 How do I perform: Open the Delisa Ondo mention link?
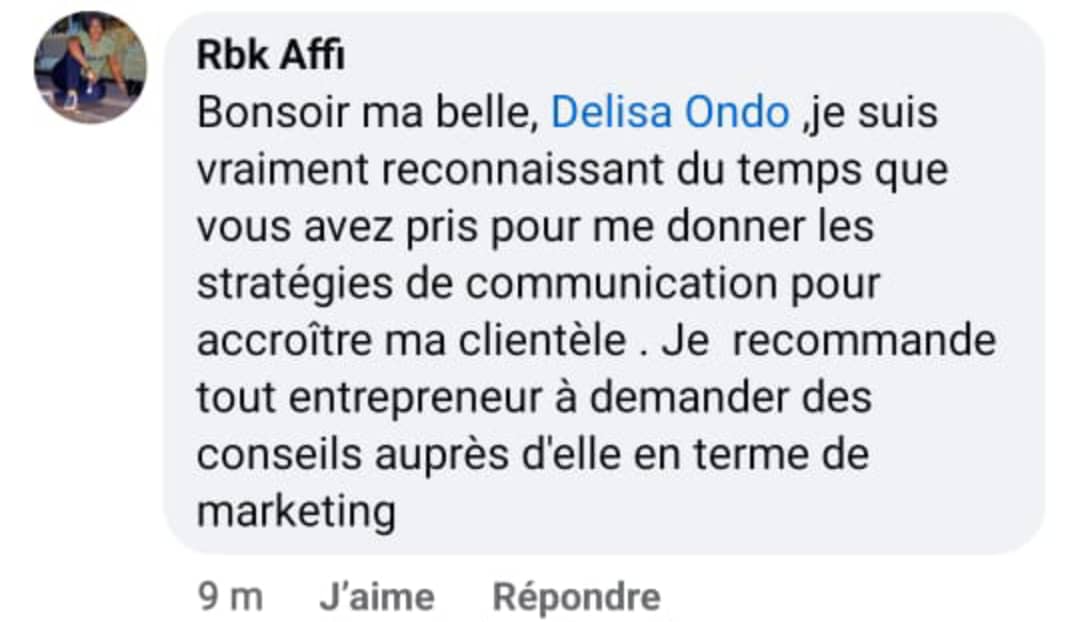tap(670, 113)
